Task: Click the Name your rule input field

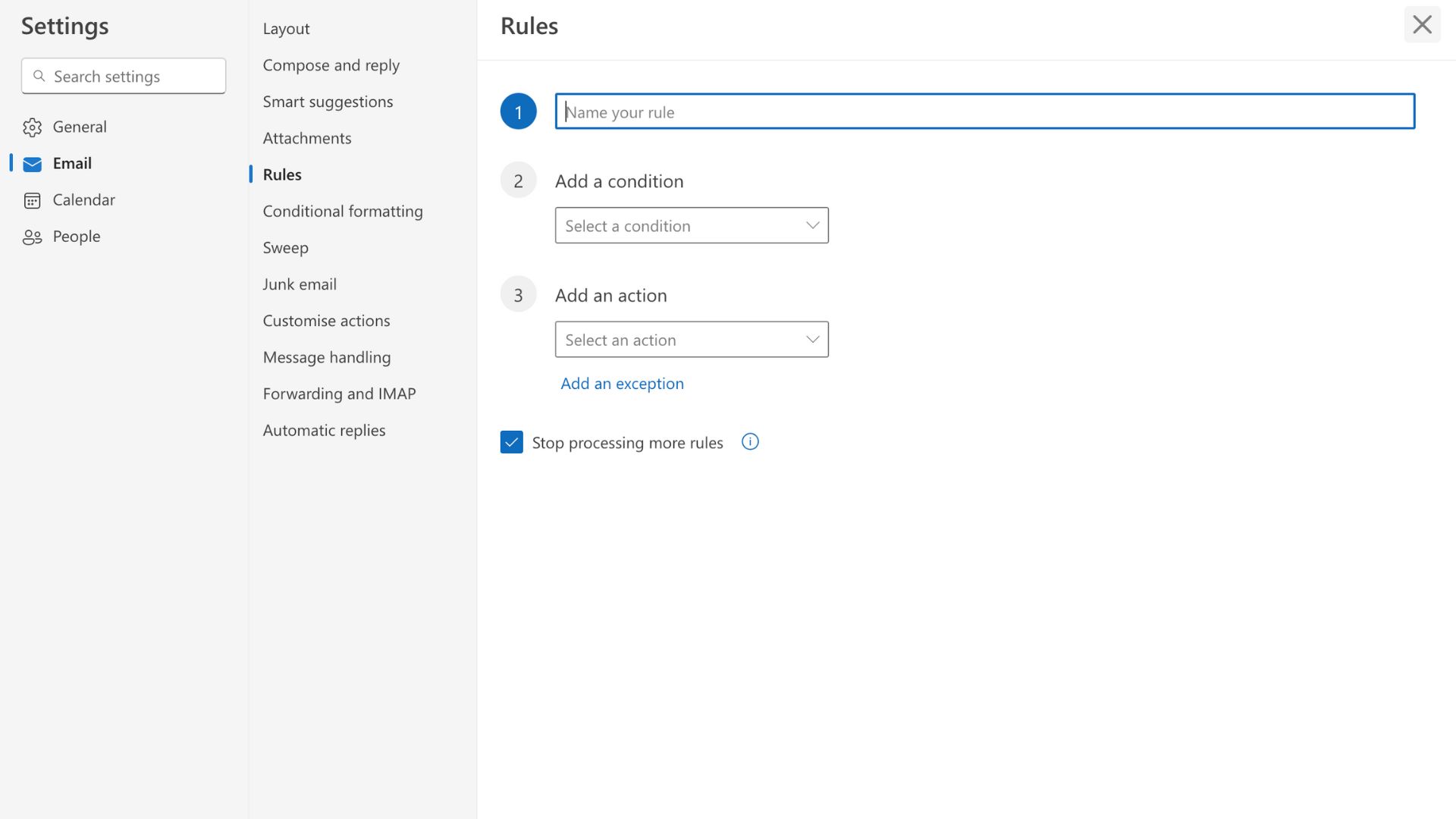Action: pyautogui.click(x=985, y=110)
